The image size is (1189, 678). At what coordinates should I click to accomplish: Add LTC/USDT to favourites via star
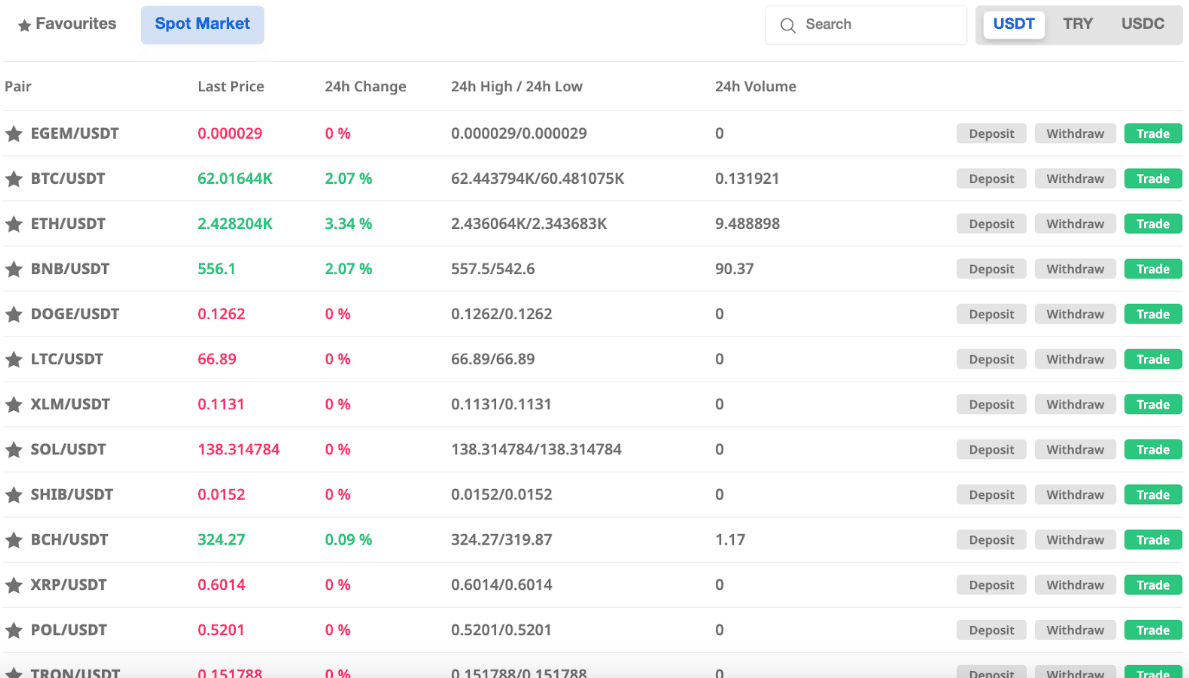coord(14,359)
